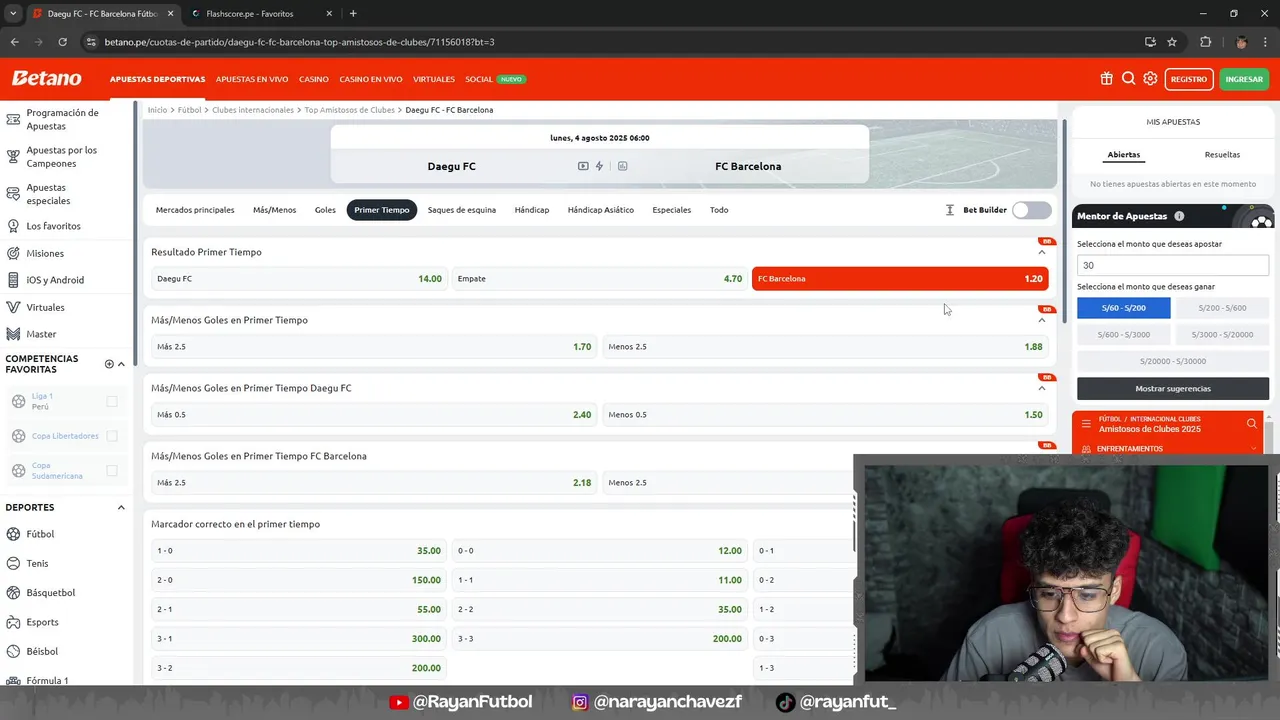Image resolution: width=1280 pixels, height=720 pixels.
Task: Open the settings gear in Betano header
Action: tap(1150, 79)
